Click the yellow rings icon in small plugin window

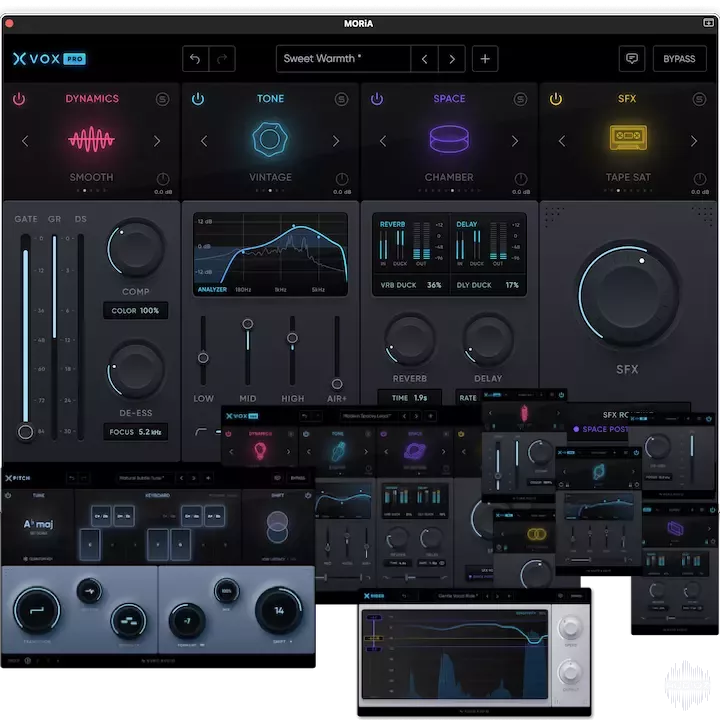click(536, 534)
